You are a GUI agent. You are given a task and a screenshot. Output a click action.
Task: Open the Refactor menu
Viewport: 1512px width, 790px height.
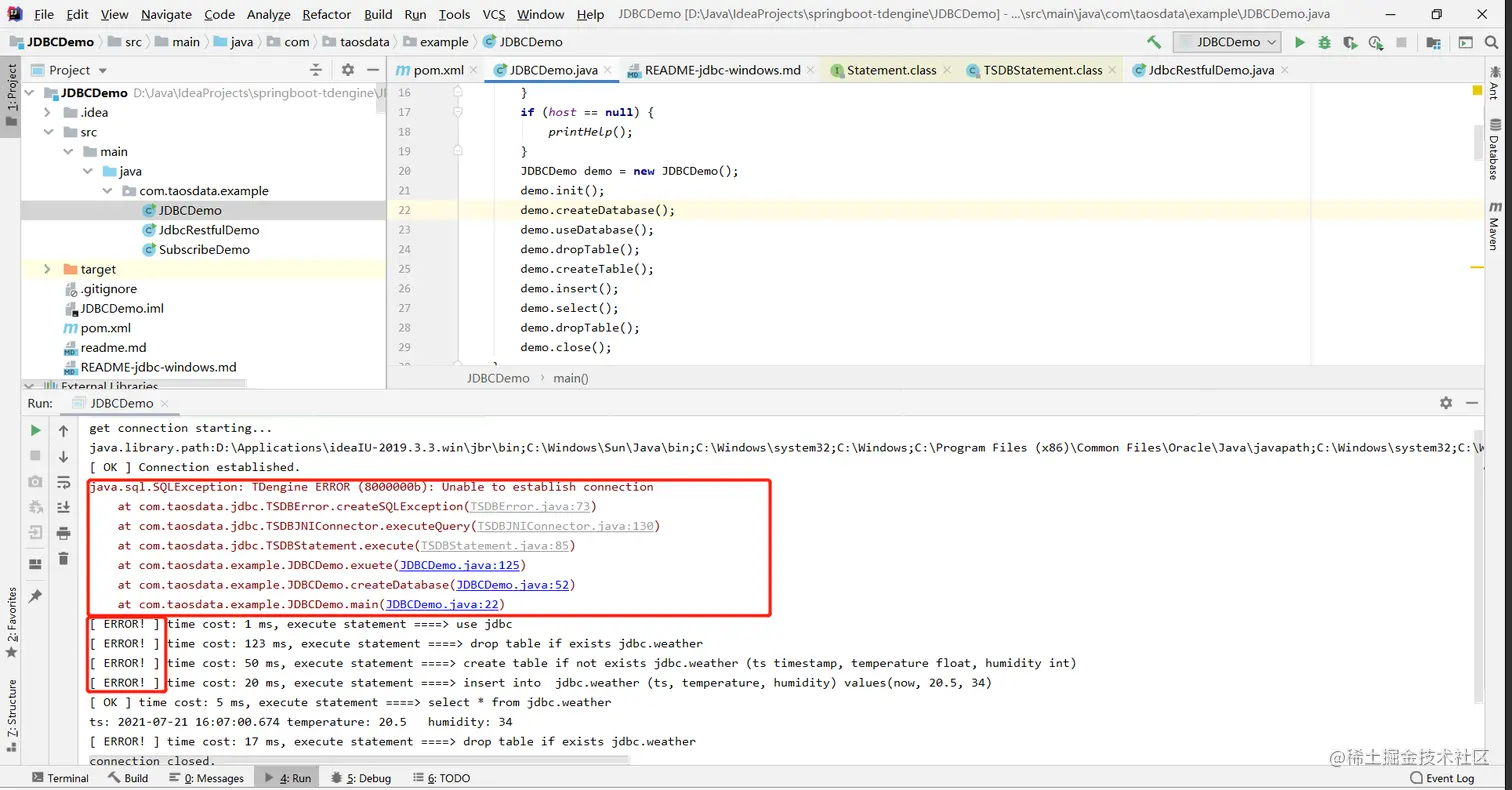pyautogui.click(x=326, y=14)
